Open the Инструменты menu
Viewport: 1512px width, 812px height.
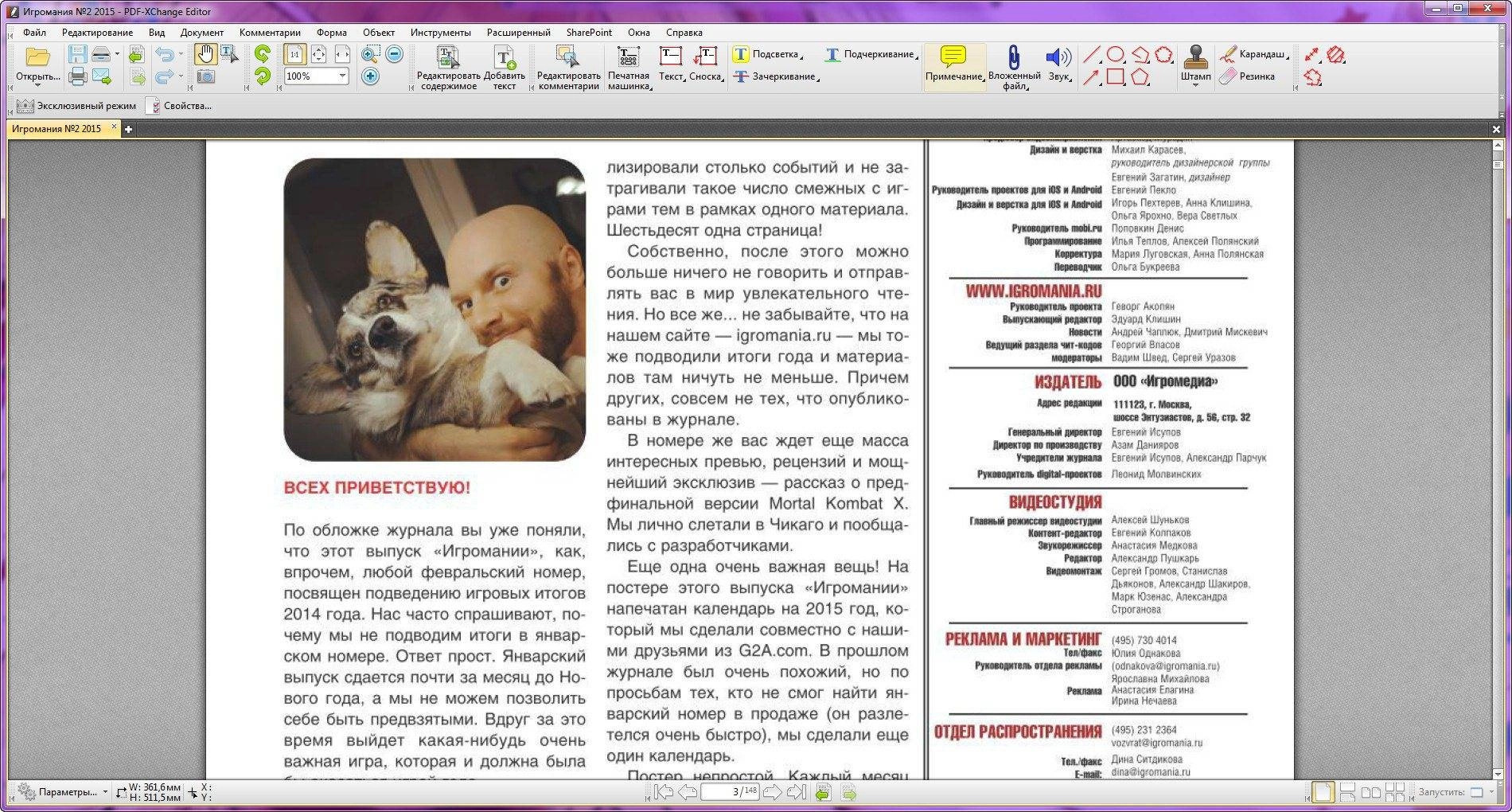click(x=440, y=33)
